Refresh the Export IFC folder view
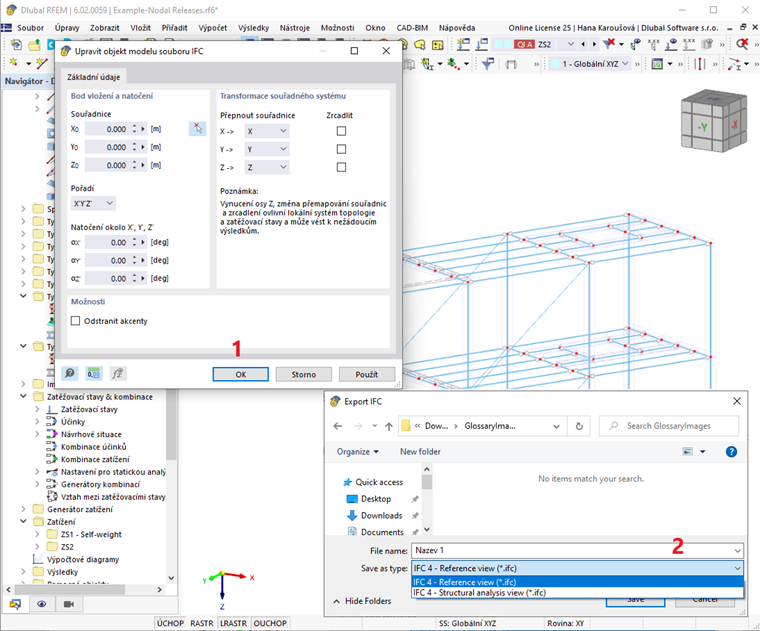This screenshot has height=631, width=760. (x=579, y=426)
